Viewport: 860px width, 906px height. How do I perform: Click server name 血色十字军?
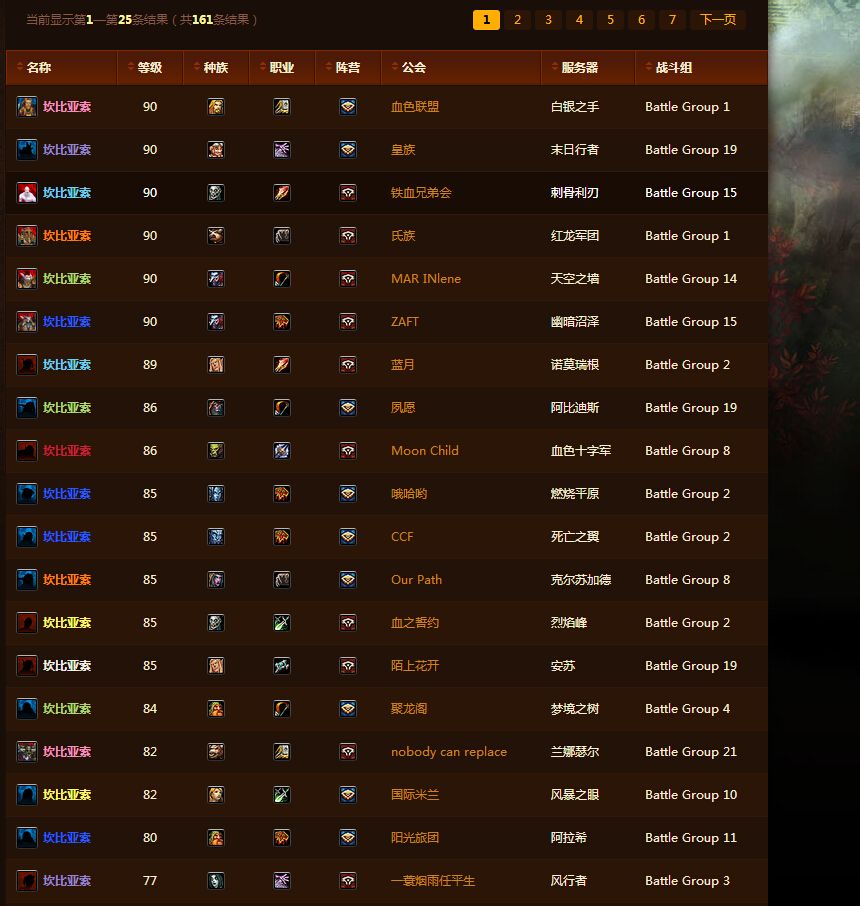pos(581,451)
